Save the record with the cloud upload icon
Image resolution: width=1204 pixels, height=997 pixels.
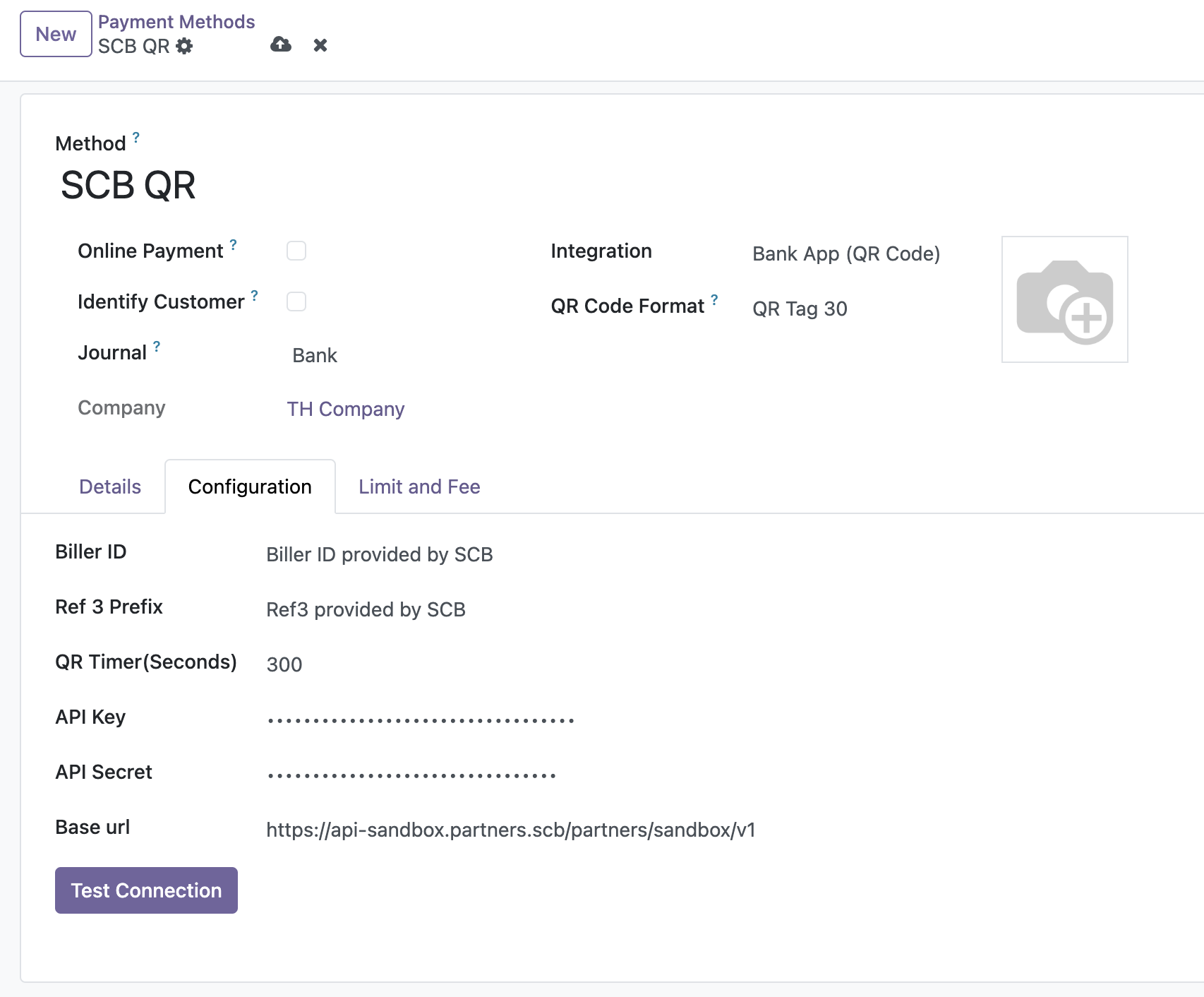(x=281, y=44)
